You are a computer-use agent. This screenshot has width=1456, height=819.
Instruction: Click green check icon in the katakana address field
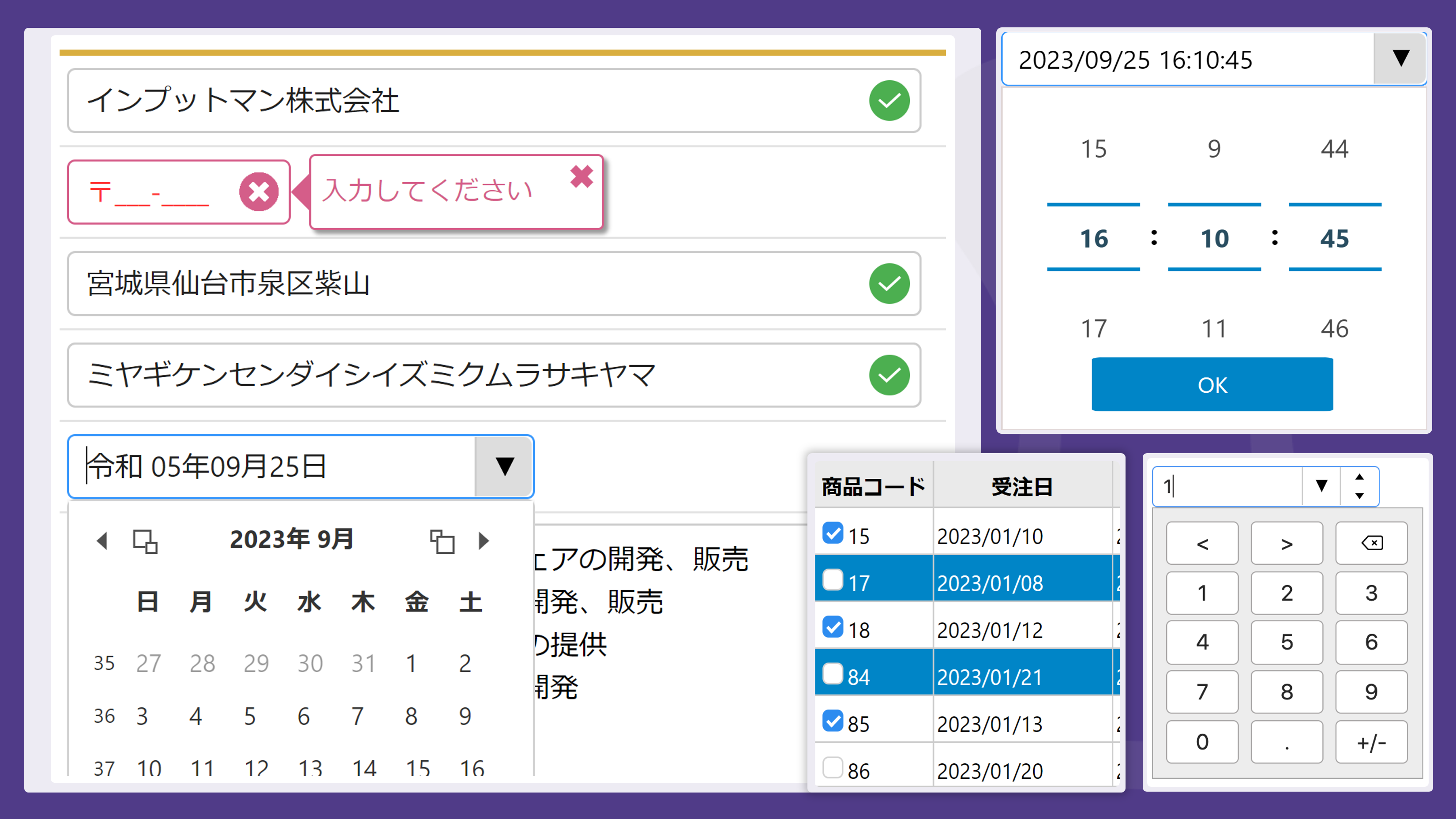[889, 376]
